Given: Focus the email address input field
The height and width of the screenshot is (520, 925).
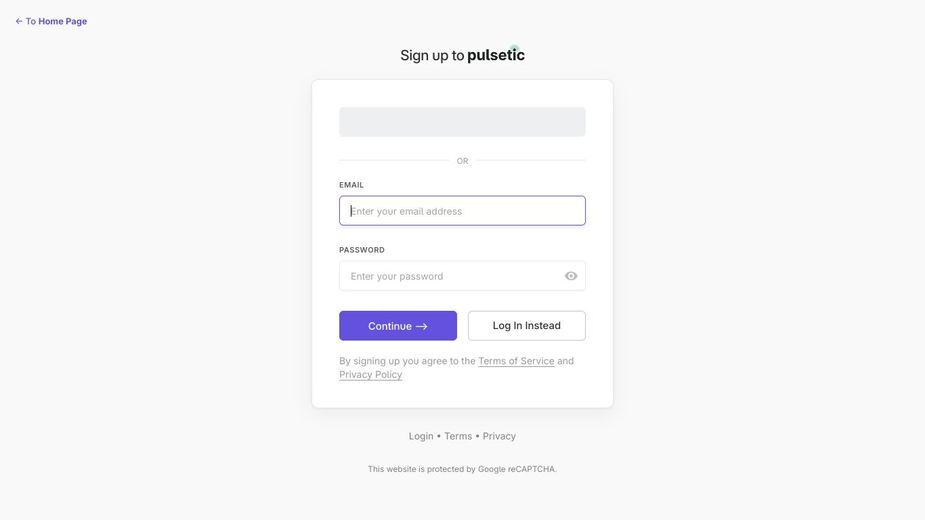Looking at the screenshot, I should click(x=462, y=211).
